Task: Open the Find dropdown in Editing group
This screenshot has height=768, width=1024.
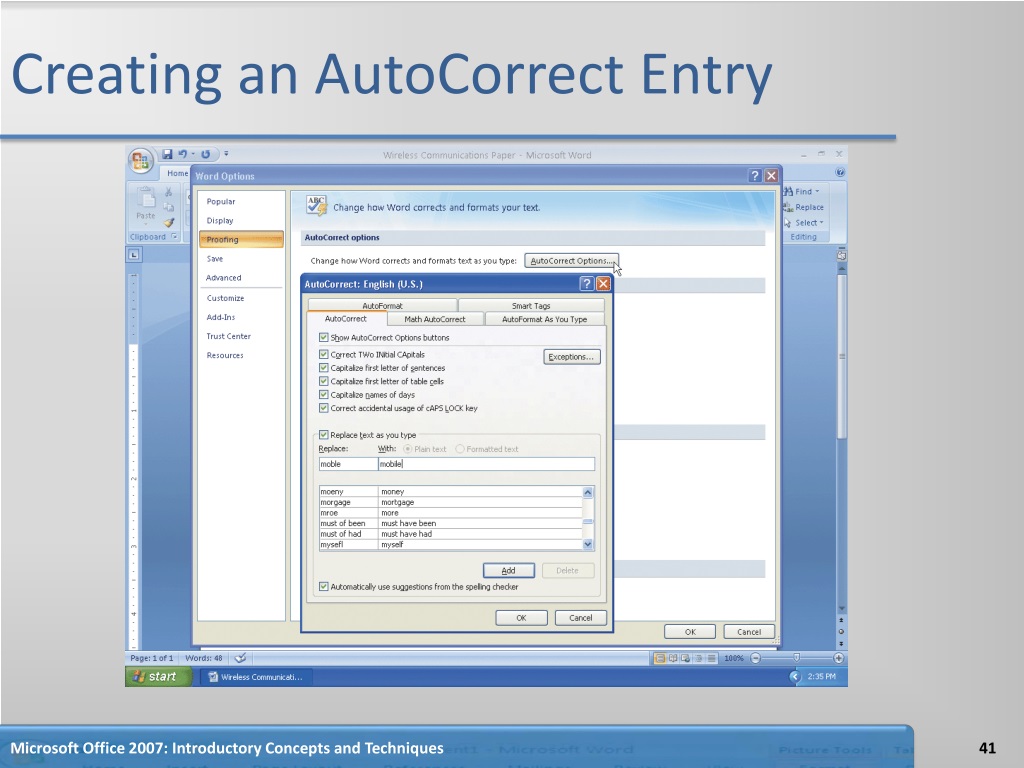Action: pyautogui.click(x=817, y=191)
